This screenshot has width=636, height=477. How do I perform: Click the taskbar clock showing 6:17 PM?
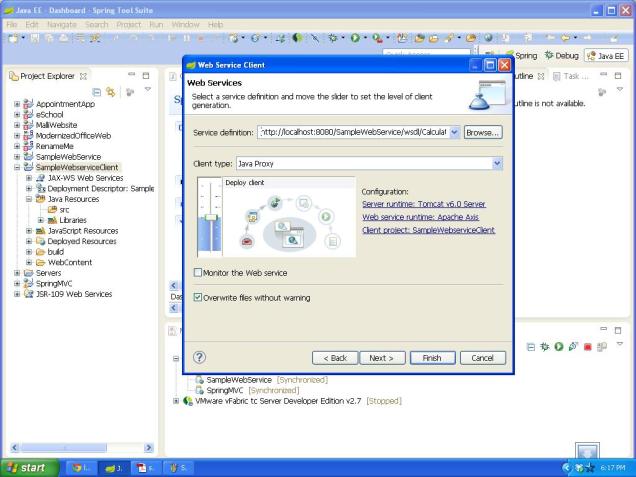613,468
